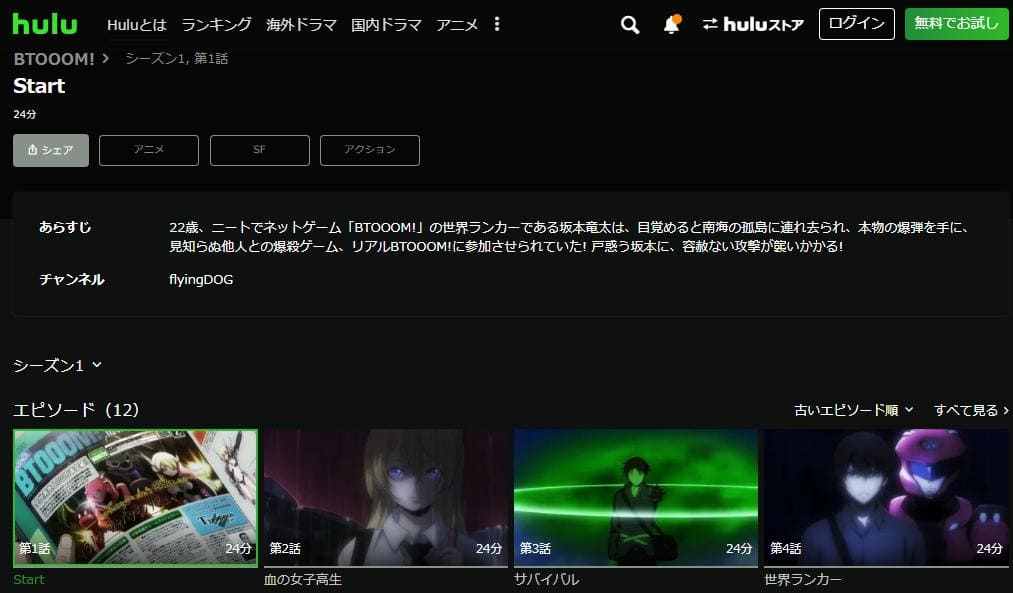Open ランキング menu item
Image resolution: width=1013 pixels, height=593 pixels.
pyautogui.click(x=216, y=25)
